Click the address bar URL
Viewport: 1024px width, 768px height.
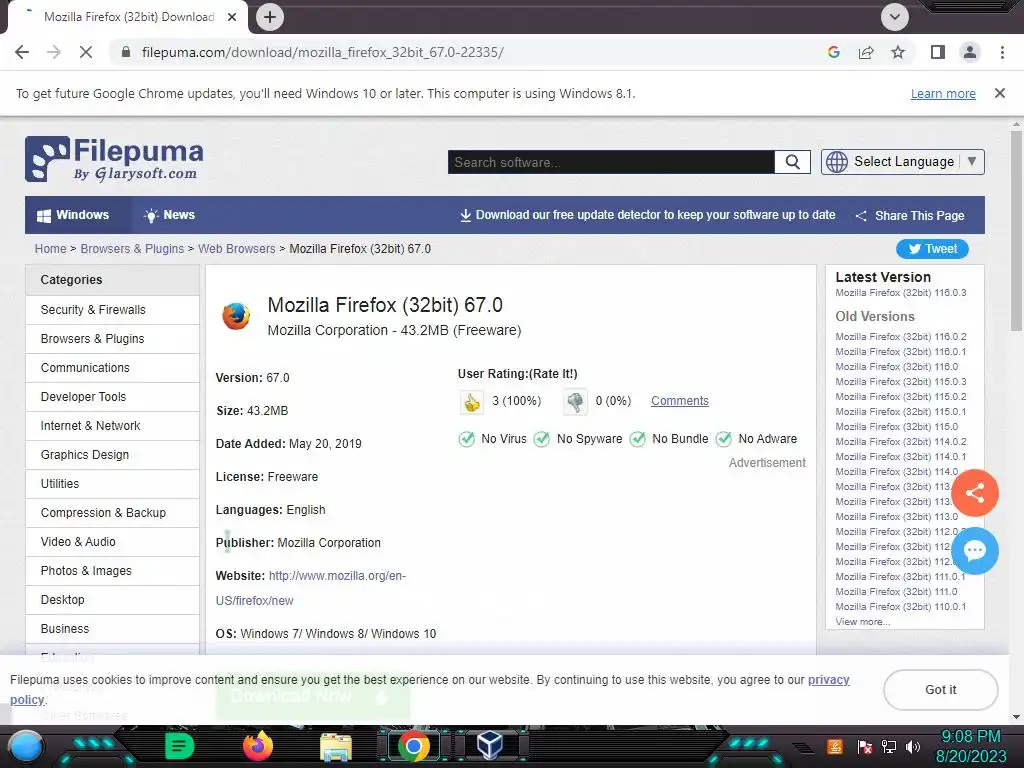pyautogui.click(x=323, y=52)
